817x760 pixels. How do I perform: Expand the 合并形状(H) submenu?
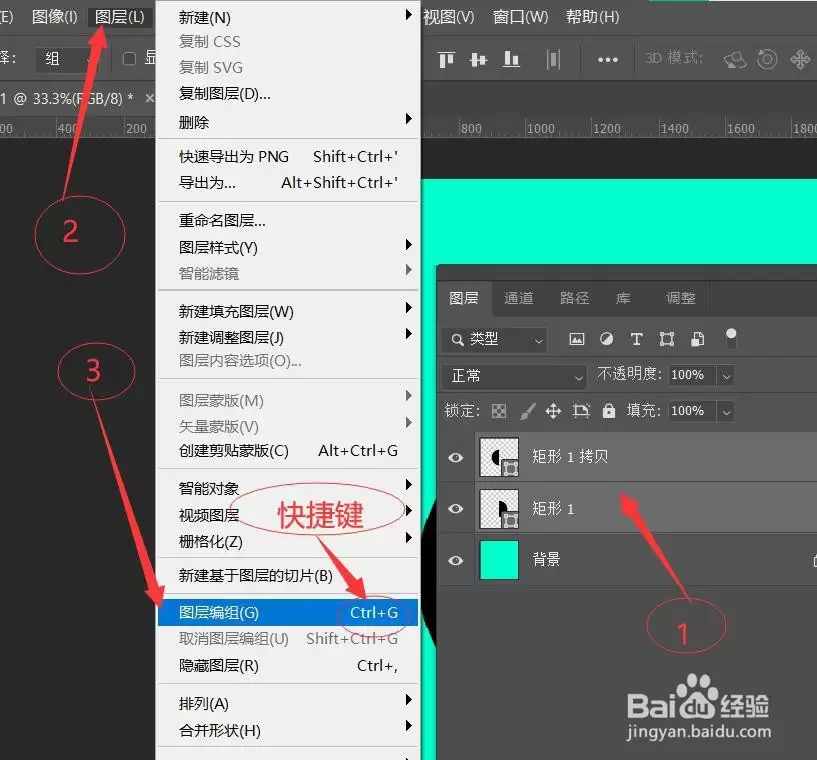tap(408, 726)
